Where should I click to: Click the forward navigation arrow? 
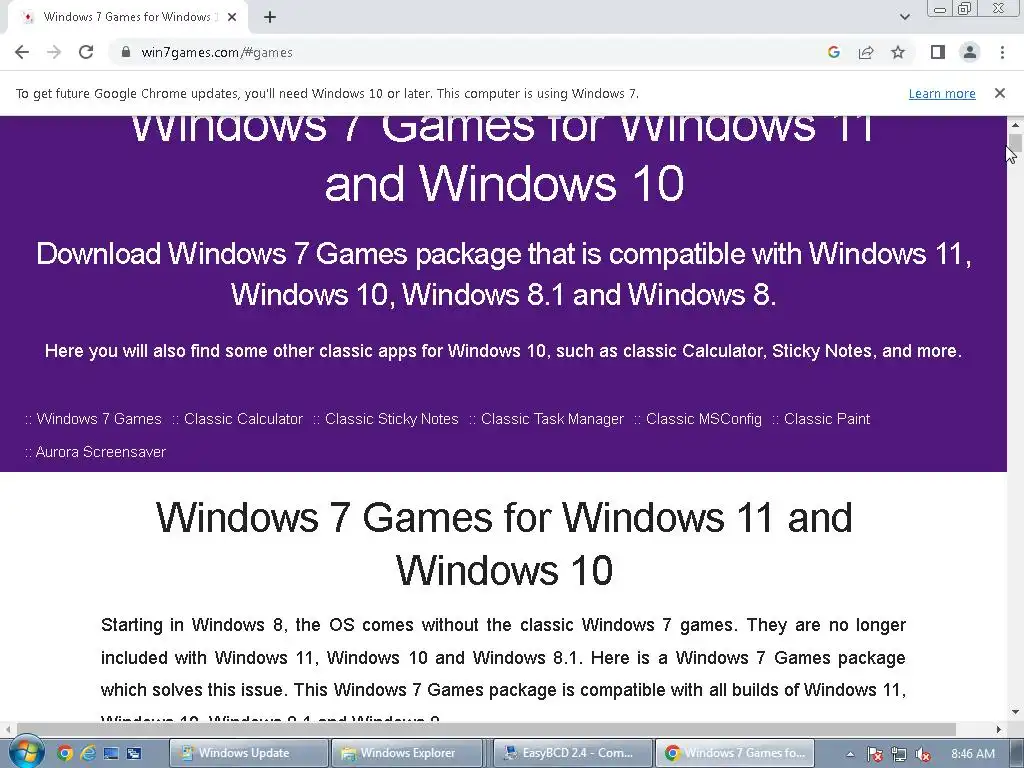(54, 52)
